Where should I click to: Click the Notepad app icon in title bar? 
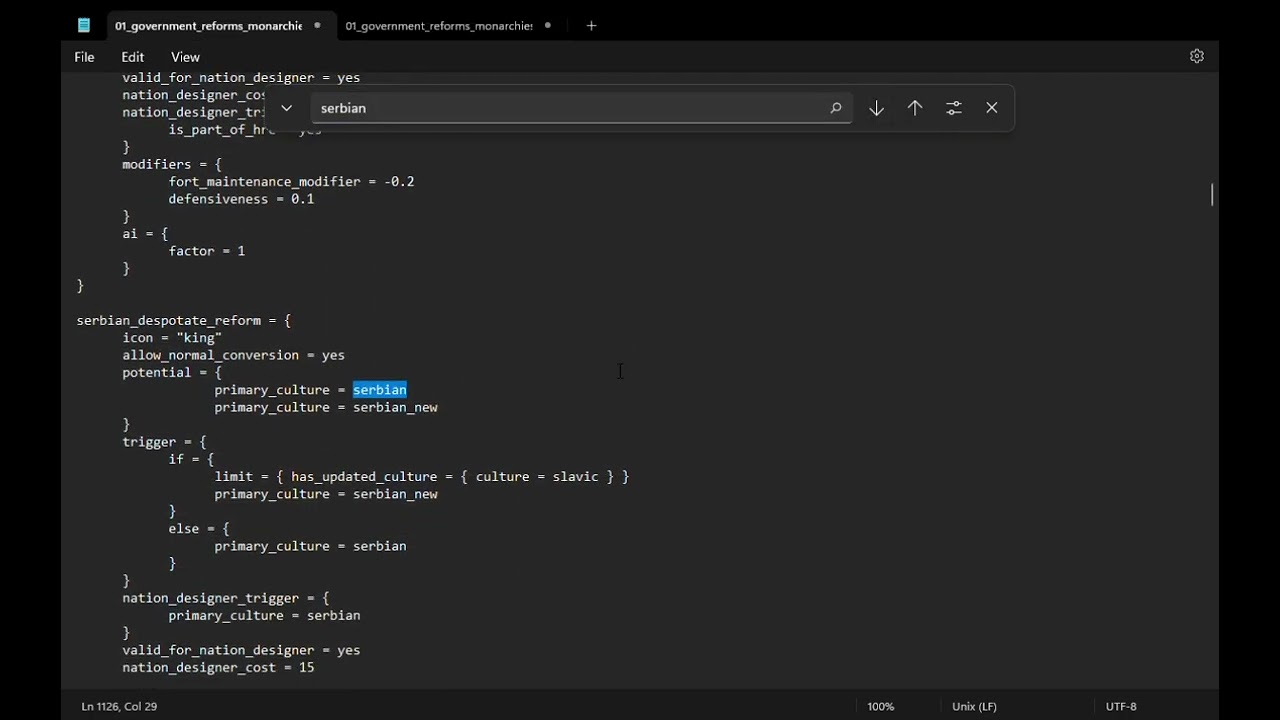tap(84, 25)
